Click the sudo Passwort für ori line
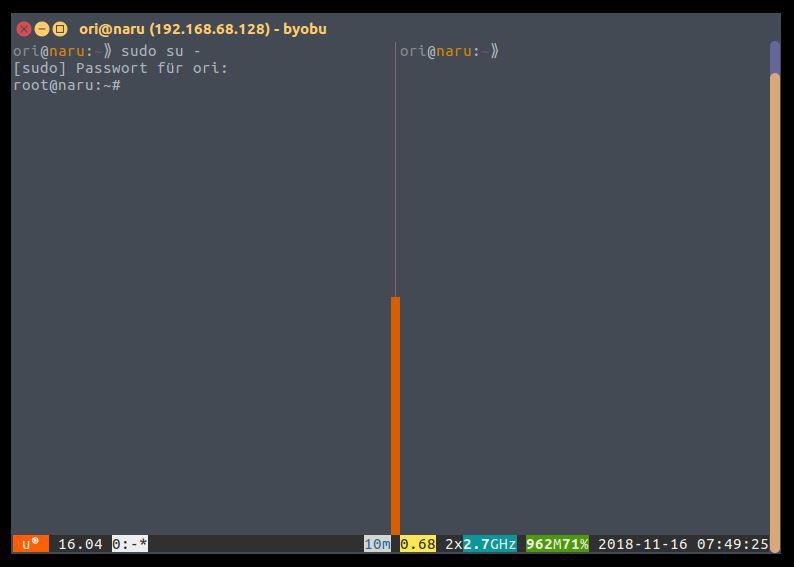 (x=120, y=68)
